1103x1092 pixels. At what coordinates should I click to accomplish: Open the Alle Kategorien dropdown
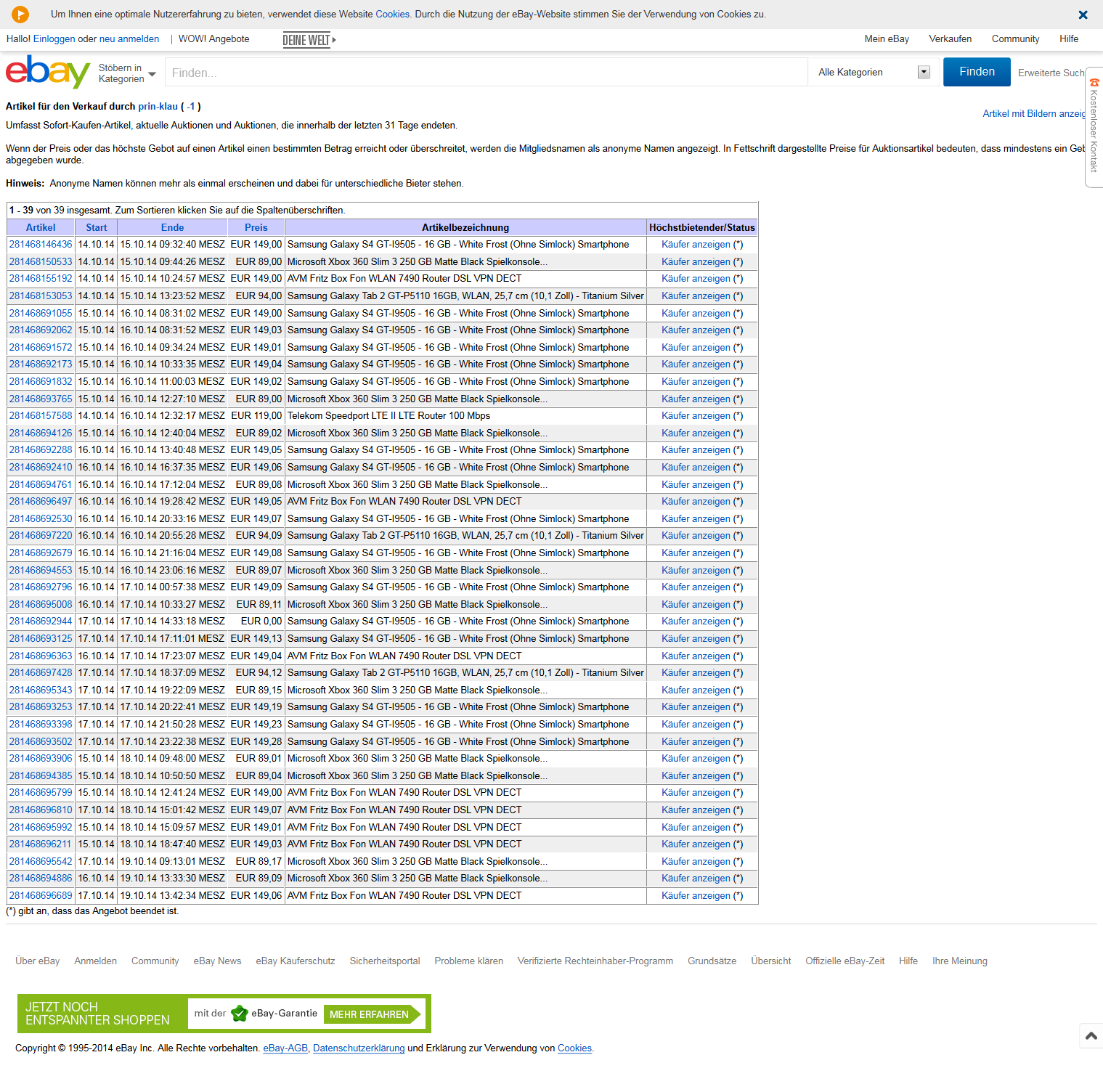click(874, 72)
